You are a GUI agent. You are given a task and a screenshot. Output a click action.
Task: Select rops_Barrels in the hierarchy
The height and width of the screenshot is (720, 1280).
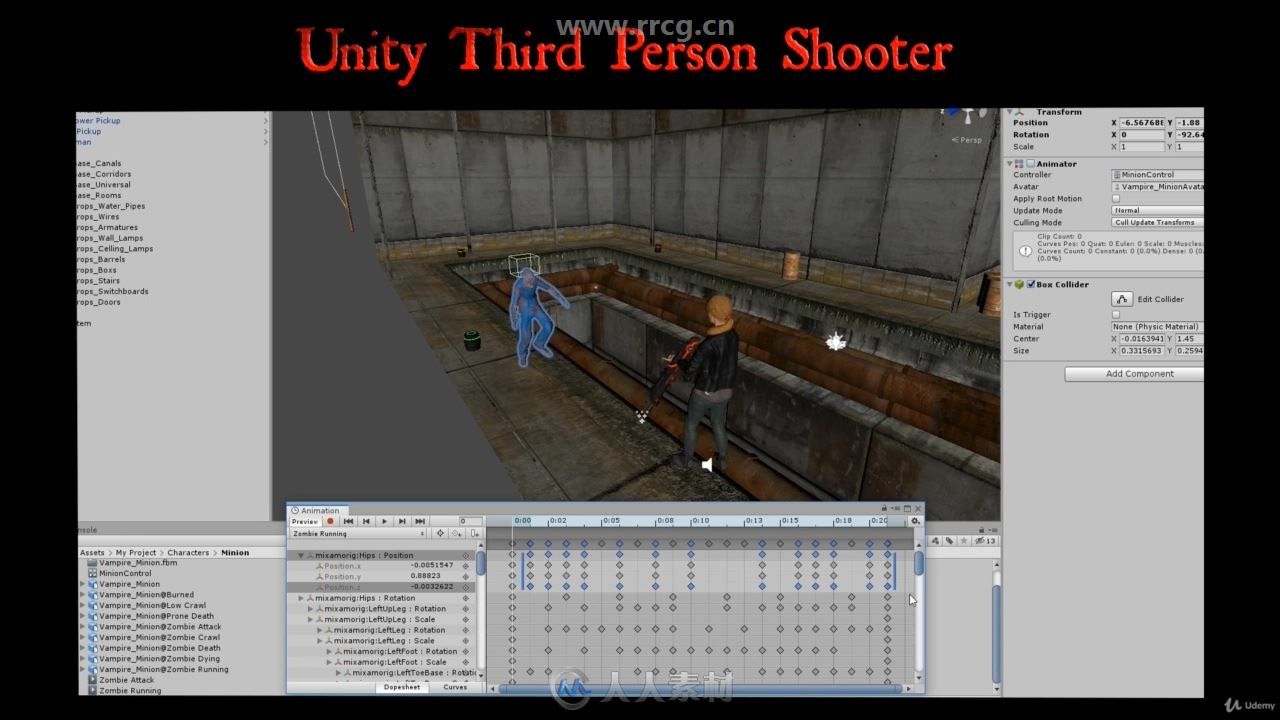(101, 259)
